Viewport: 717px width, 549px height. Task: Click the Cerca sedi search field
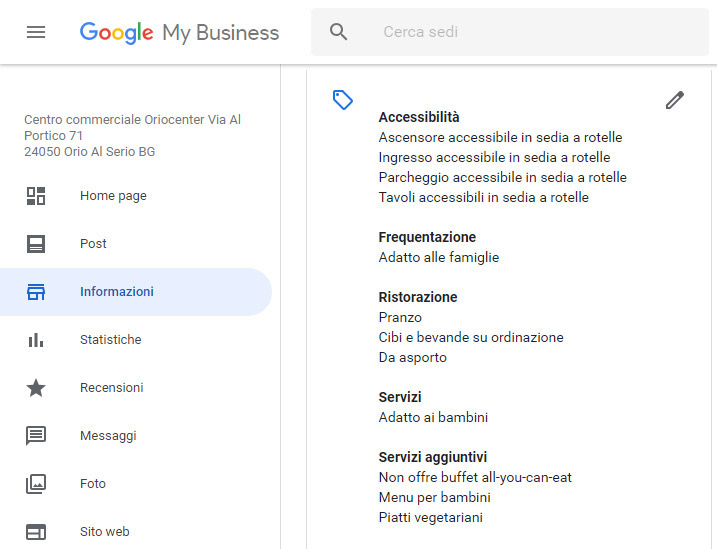[x=510, y=32]
